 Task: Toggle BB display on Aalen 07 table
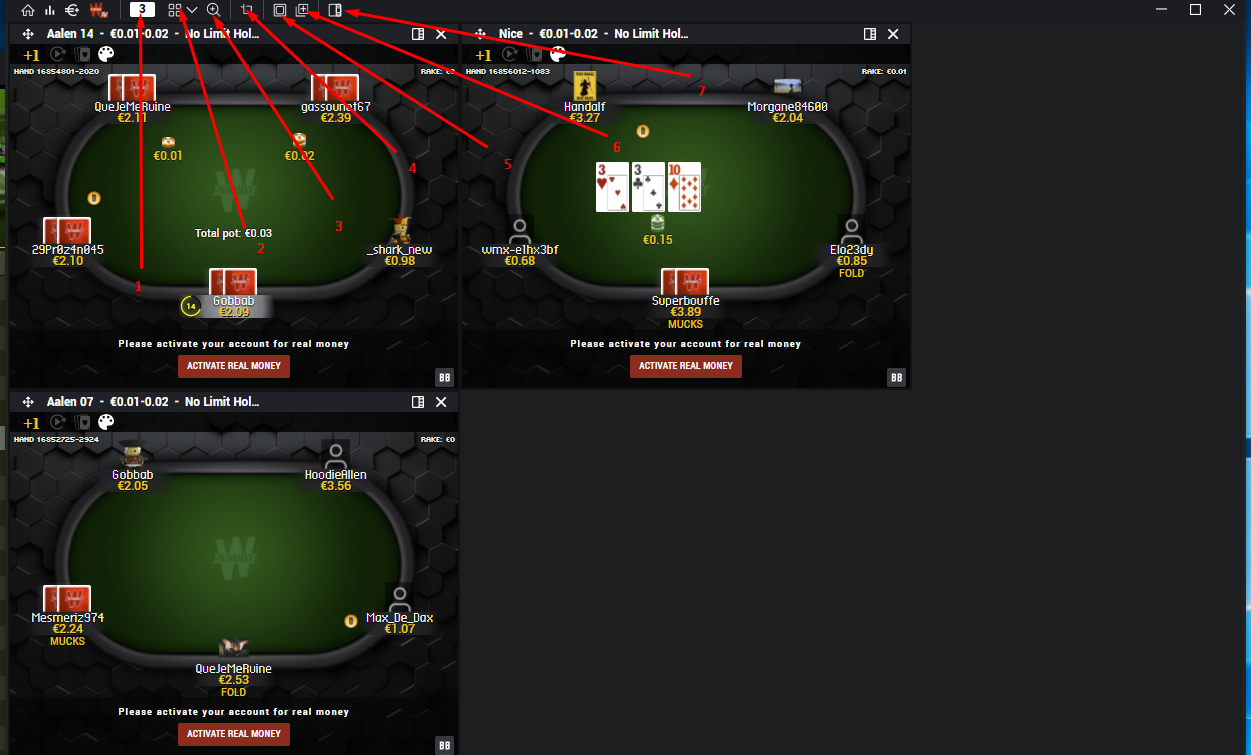pos(445,745)
